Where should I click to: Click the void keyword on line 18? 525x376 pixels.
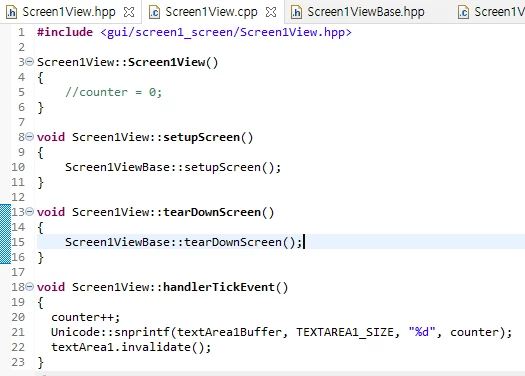tap(51, 287)
